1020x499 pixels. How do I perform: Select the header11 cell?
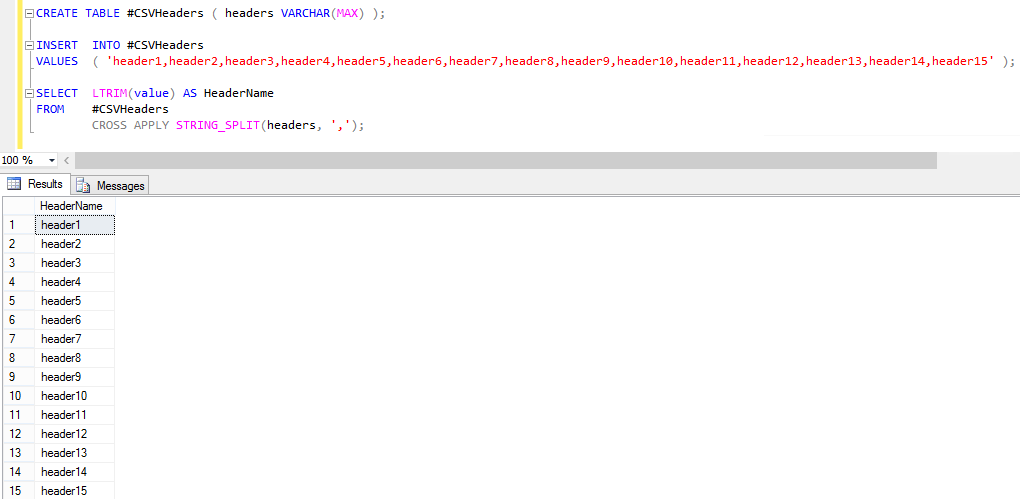coord(74,414)
